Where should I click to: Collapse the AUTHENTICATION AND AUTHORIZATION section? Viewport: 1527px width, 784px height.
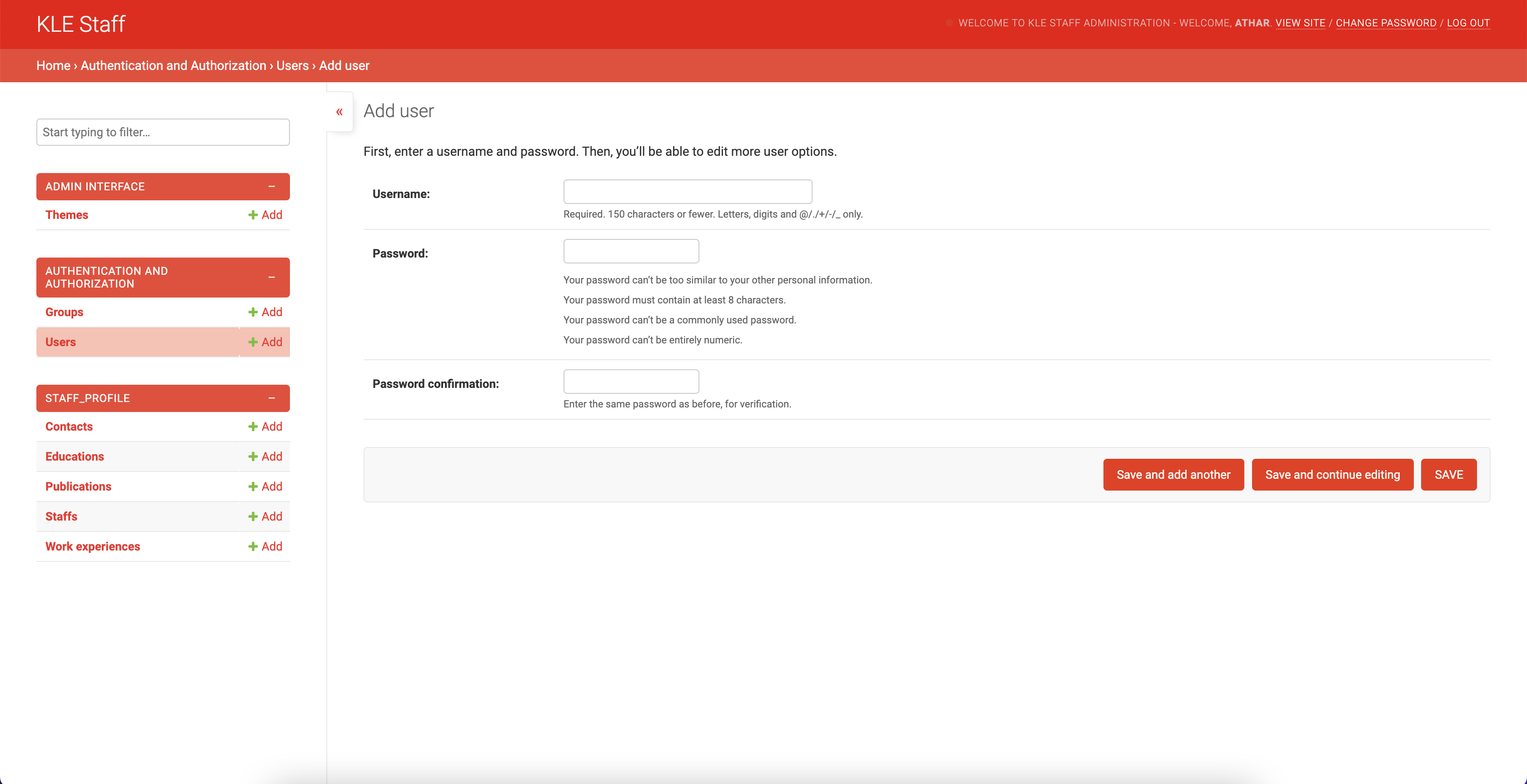pos(273,278)
